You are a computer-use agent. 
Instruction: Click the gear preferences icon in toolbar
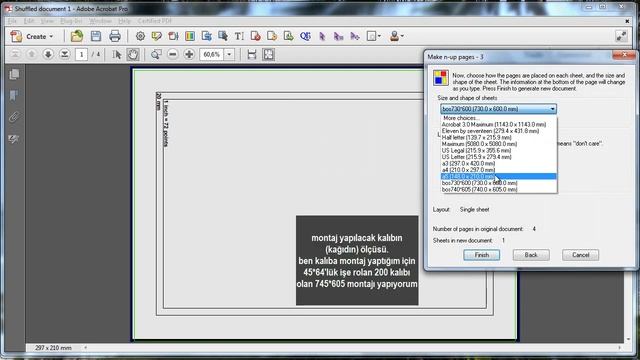click(140, 36)
